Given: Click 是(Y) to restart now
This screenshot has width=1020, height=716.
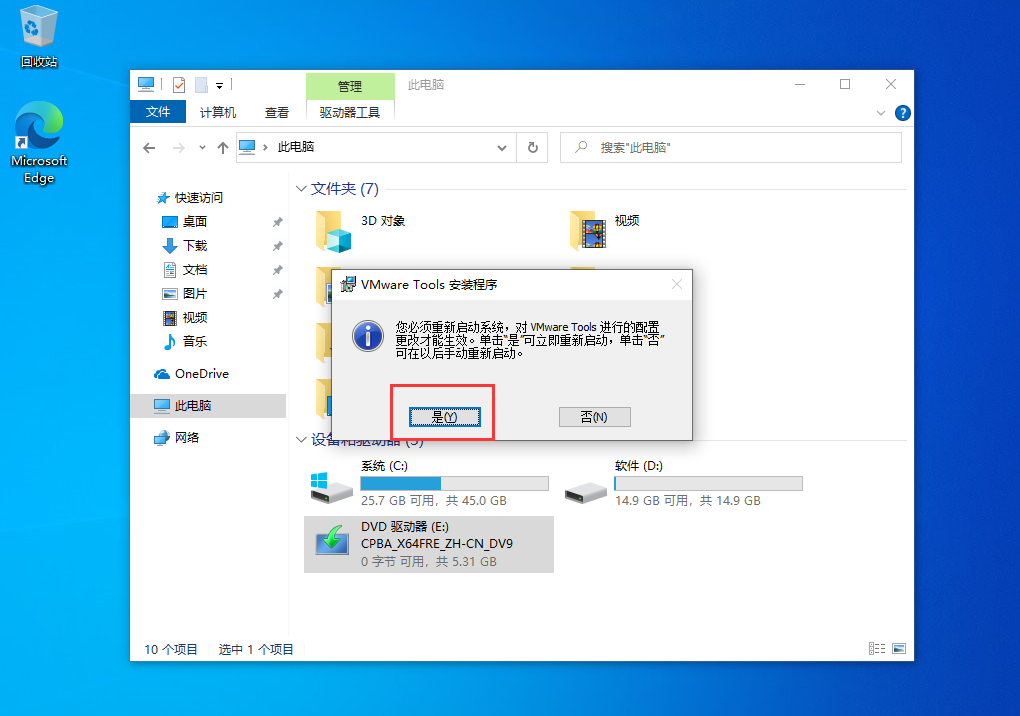Looking at the screenshot, I should 445,417.
